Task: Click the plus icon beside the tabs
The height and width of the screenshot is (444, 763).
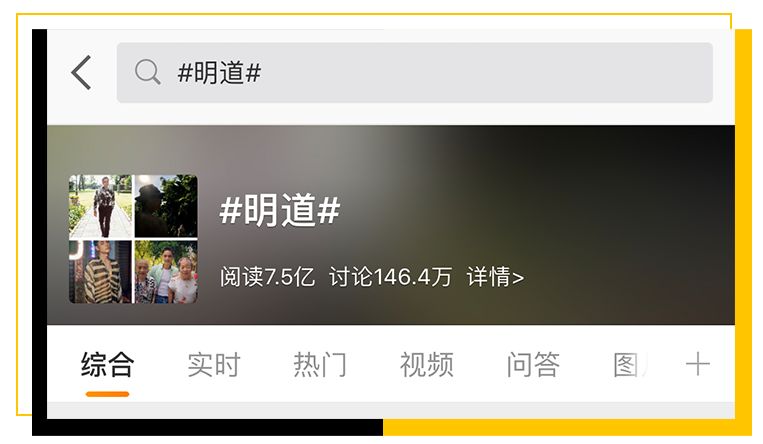Action: click(698, 364)
